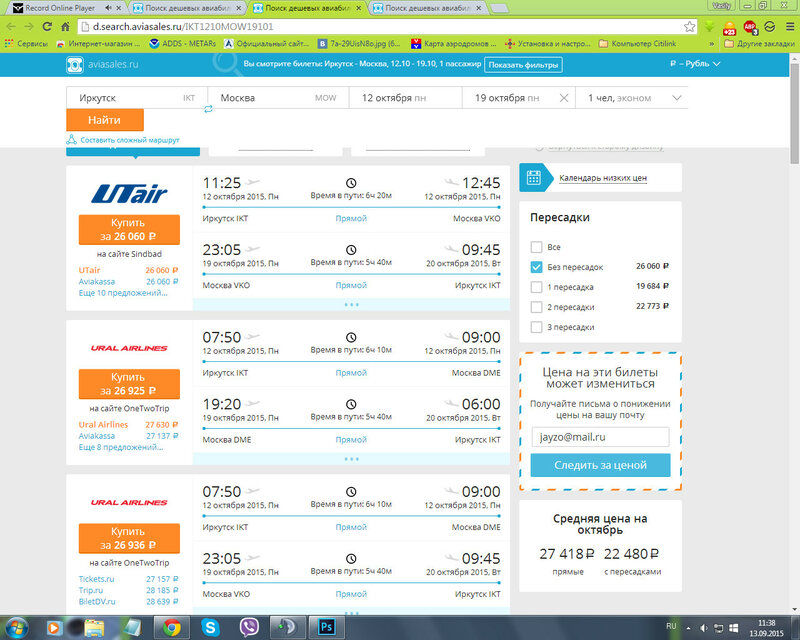The image size is (800, 640).
Task: Click the aviasales.ru logo icon
Action: (74, 65)
